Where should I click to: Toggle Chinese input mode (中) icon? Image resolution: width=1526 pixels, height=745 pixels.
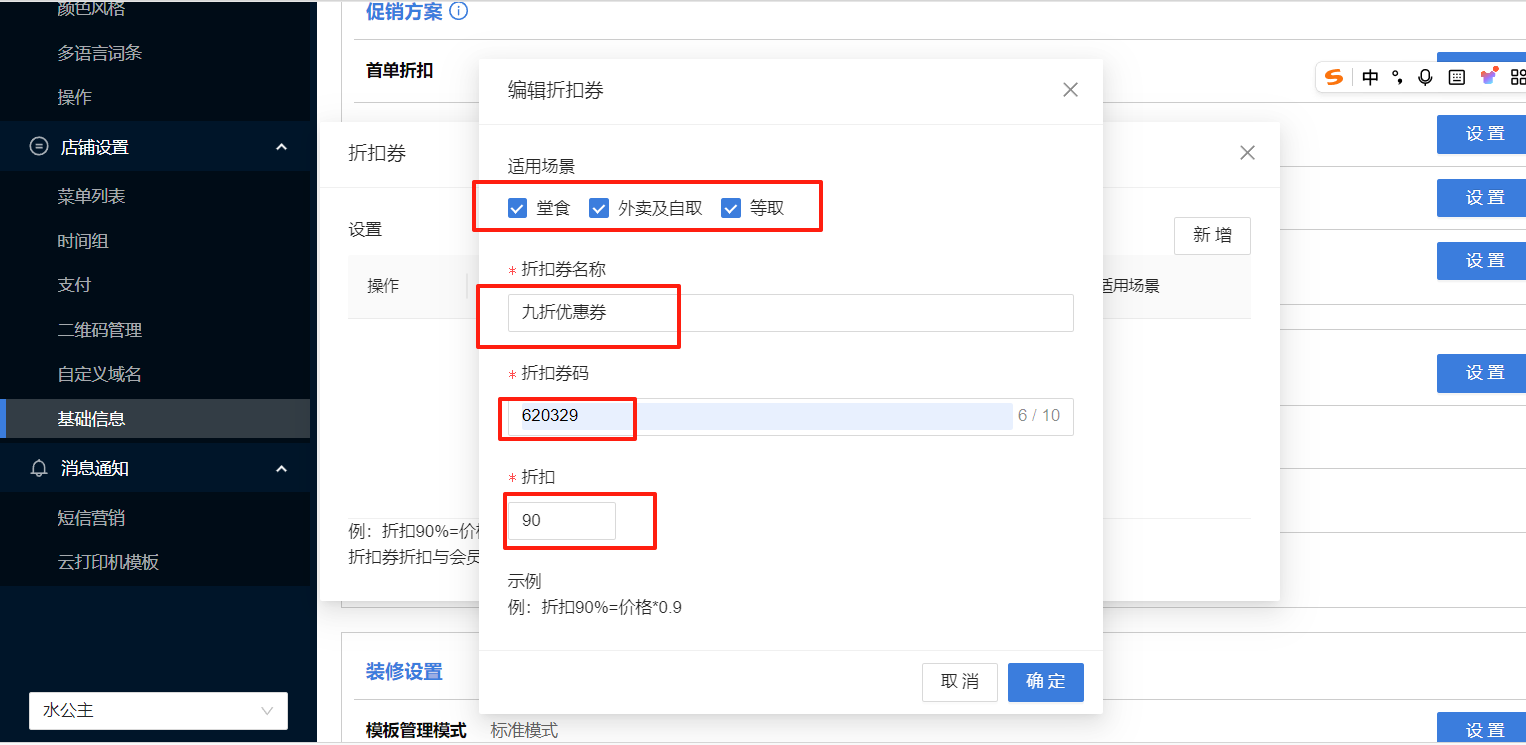(1370, 77)
